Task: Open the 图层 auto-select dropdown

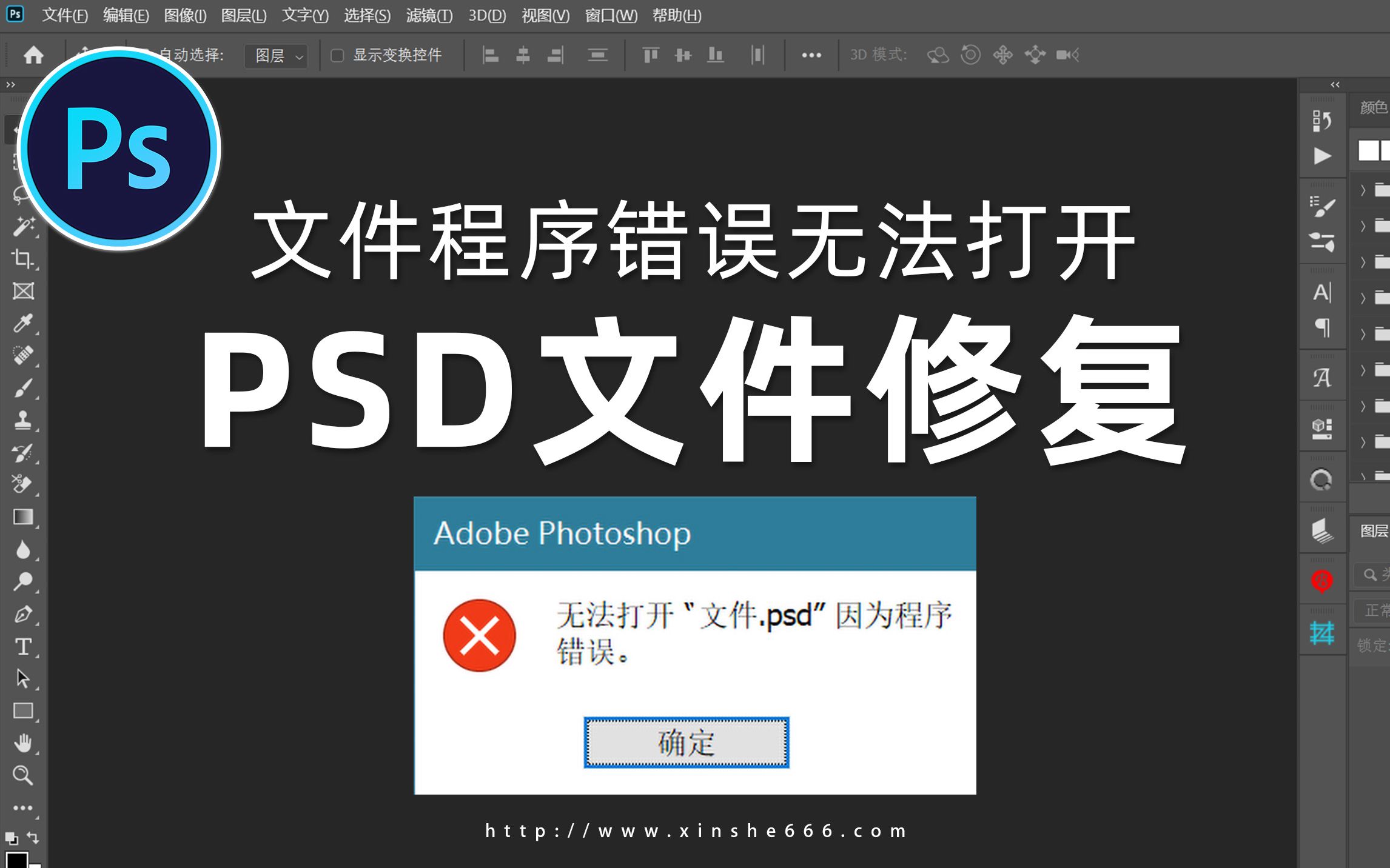Action: [276, 56]
